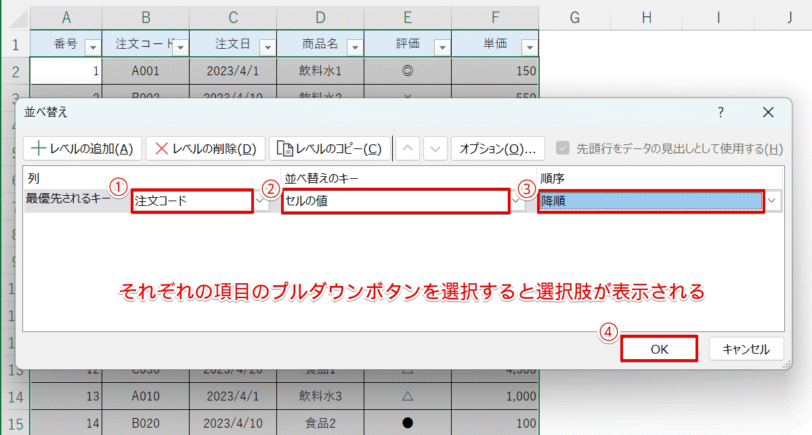Click the △ rating cell in row 14
Viewport: 812px width, 435px height.
(408, 397)
